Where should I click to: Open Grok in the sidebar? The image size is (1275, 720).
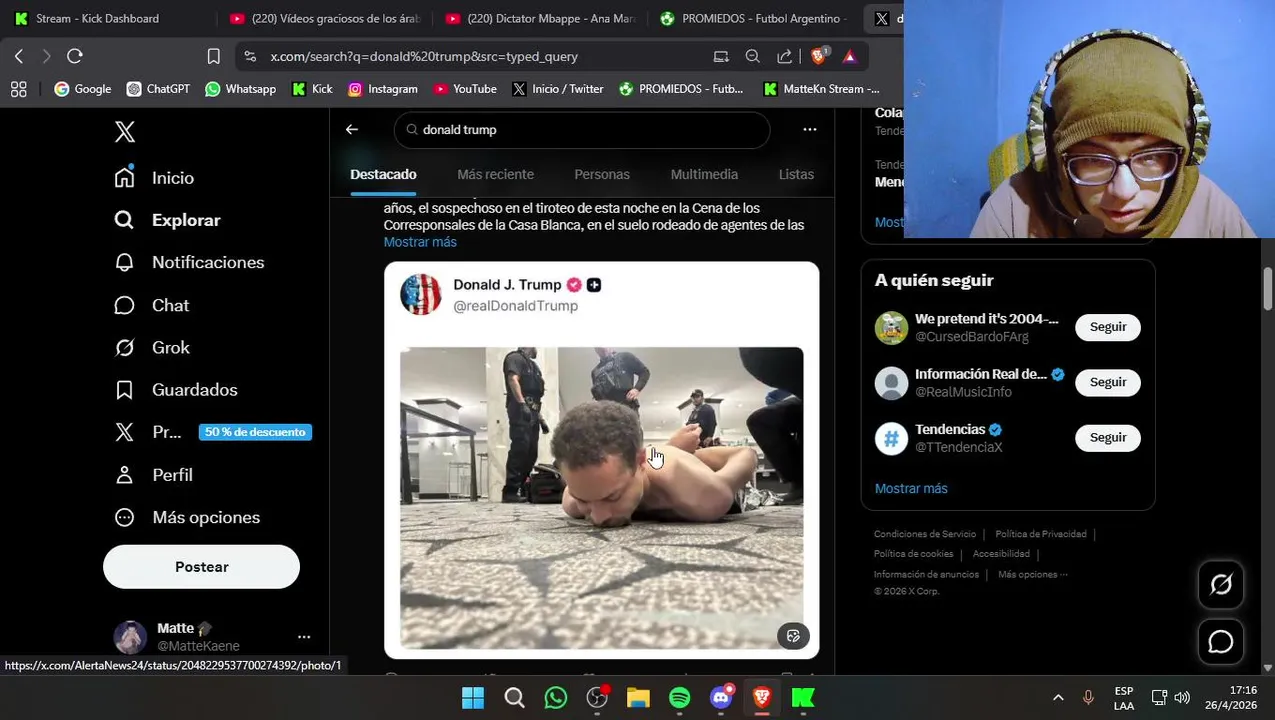pyautogui.click(x=151, y=347)
